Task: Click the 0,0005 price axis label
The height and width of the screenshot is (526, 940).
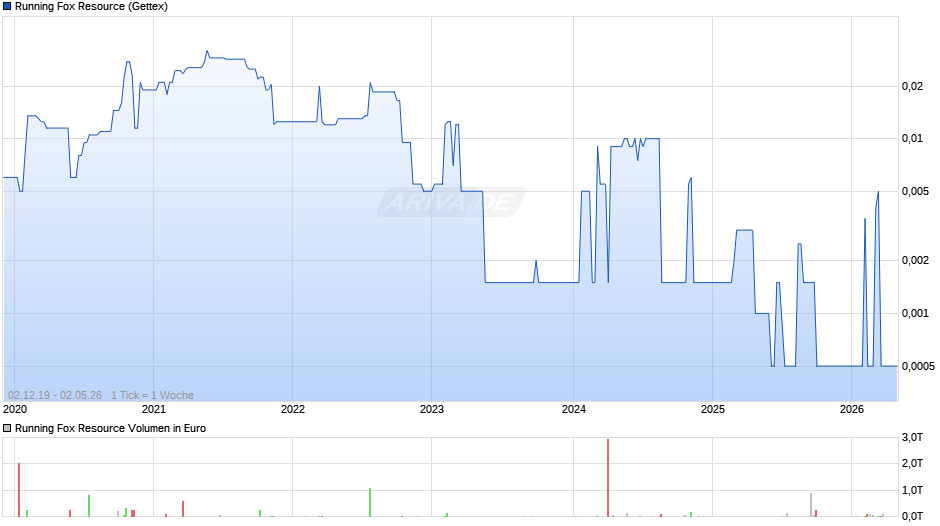Action: tap(918, 366)
